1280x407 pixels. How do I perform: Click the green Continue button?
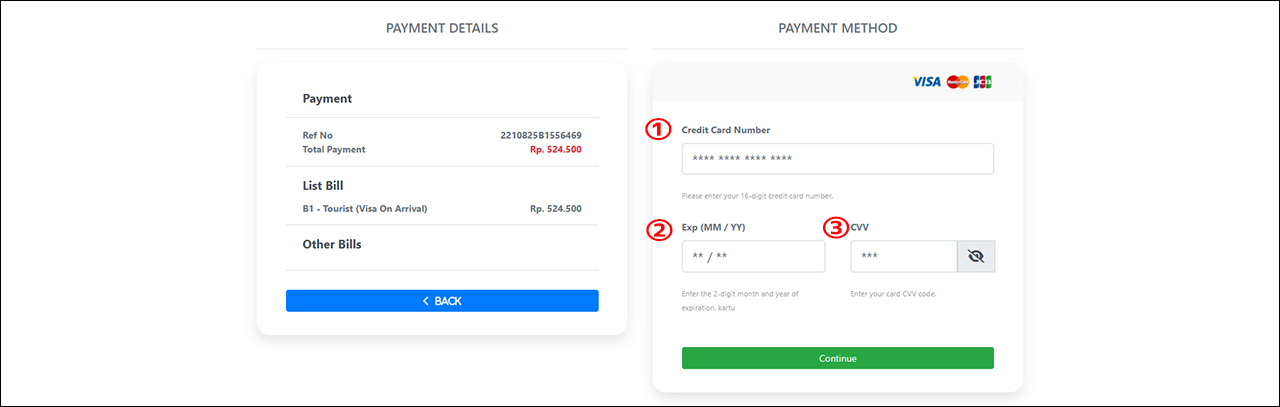coord(838,358)
